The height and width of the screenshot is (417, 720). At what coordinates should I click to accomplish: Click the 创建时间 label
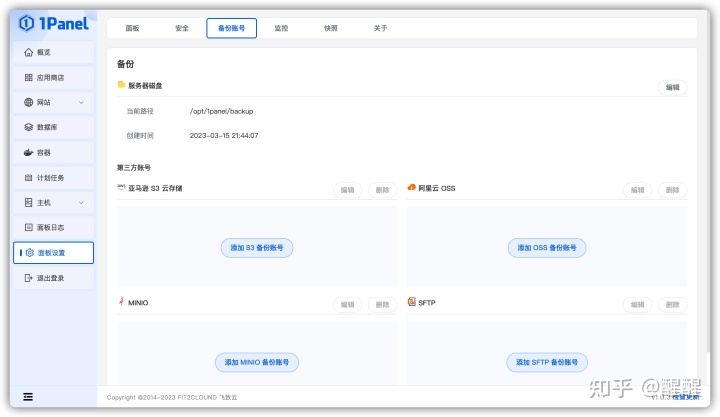pos(140,135)
